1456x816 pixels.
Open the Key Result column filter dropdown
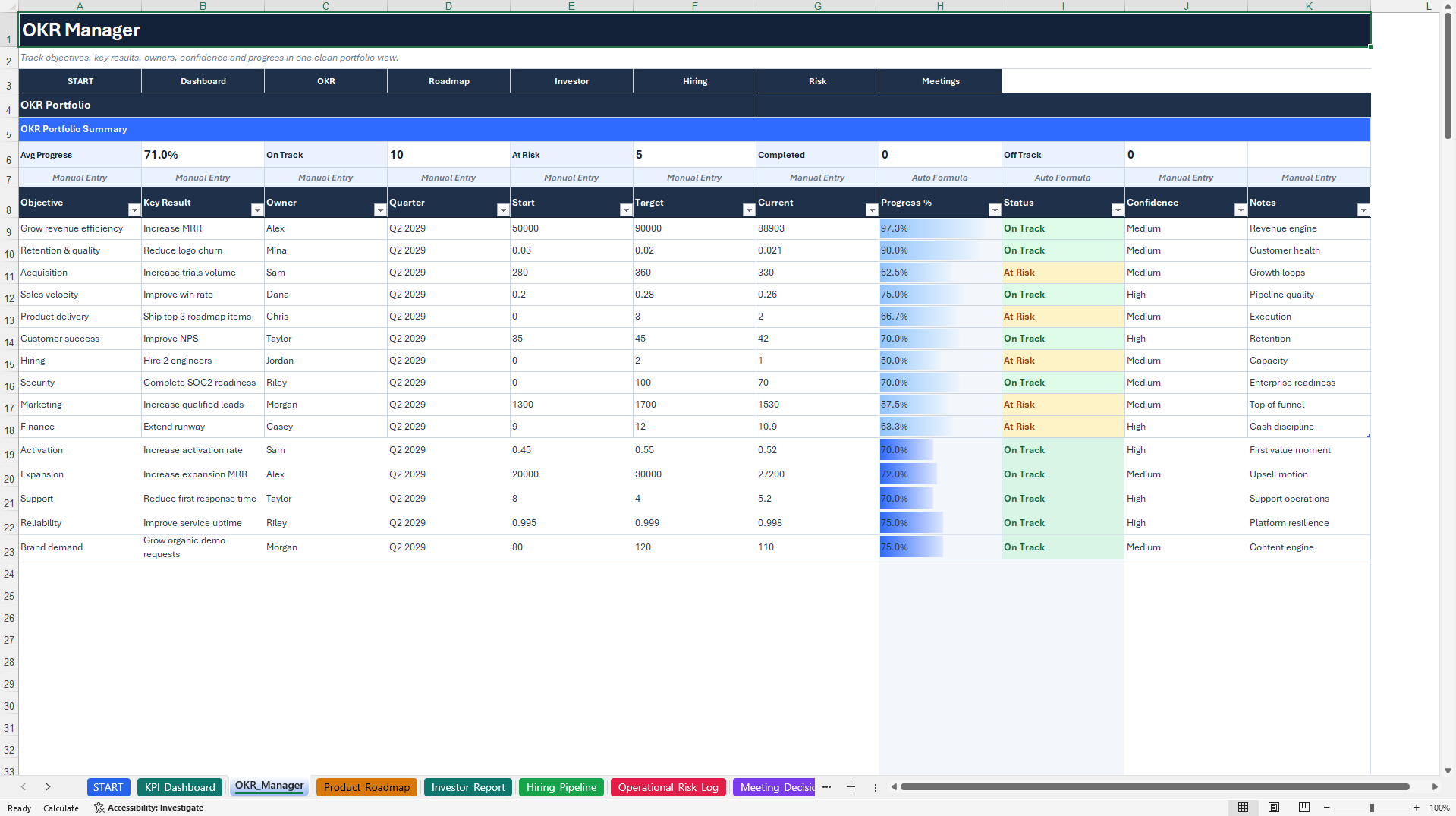tap(257, 210)
